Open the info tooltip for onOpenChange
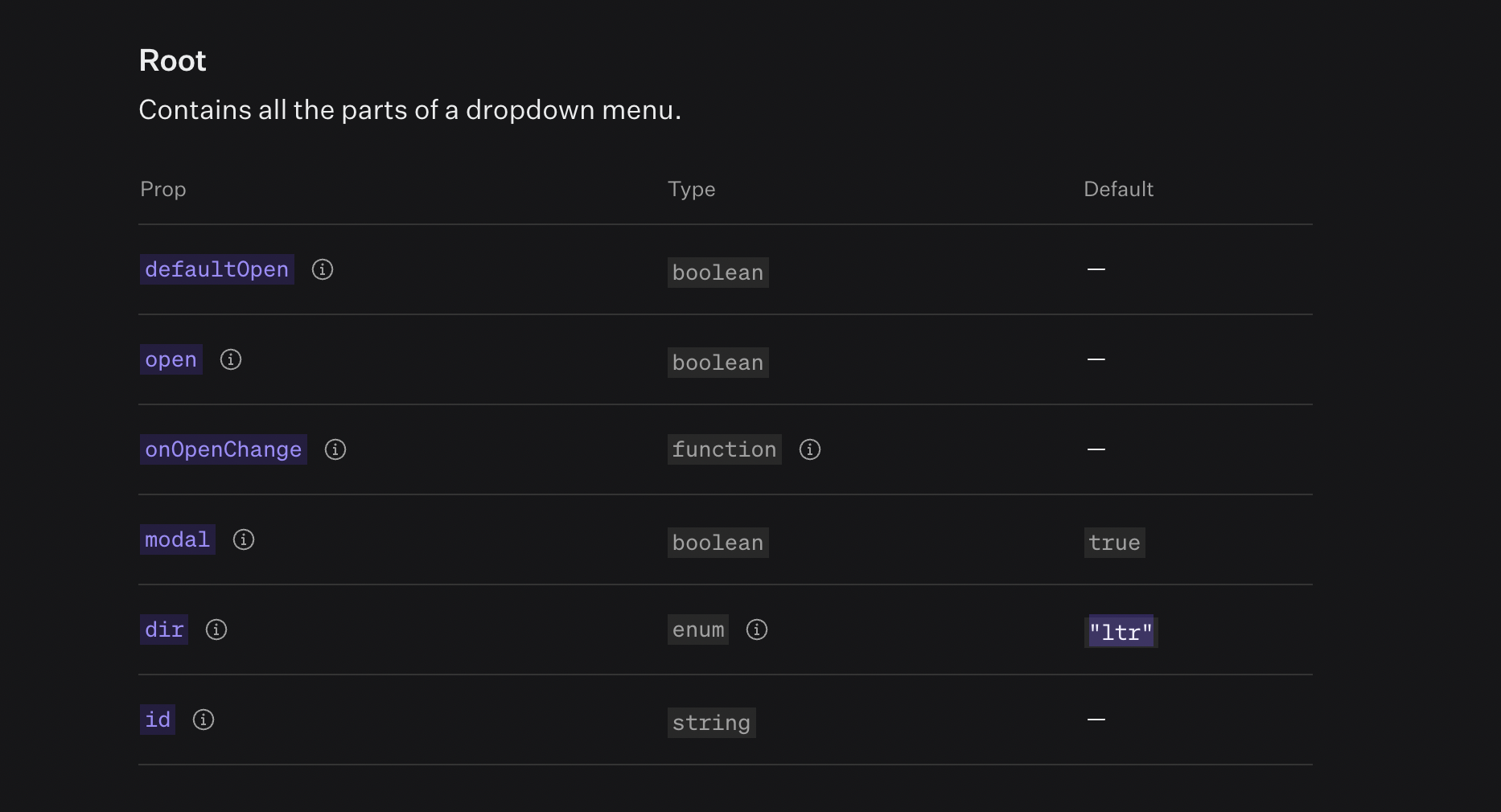This screenshot has height=812, width=1501. click(x=335, y=449)
